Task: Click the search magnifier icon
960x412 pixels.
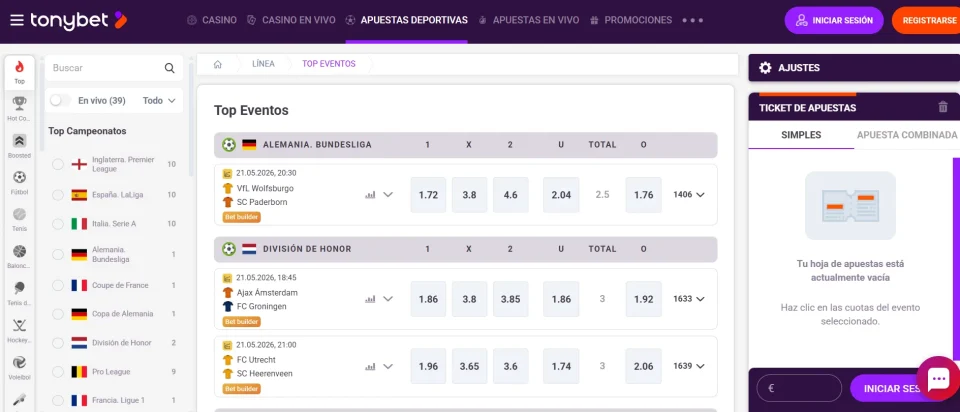Action: (170, 68)
